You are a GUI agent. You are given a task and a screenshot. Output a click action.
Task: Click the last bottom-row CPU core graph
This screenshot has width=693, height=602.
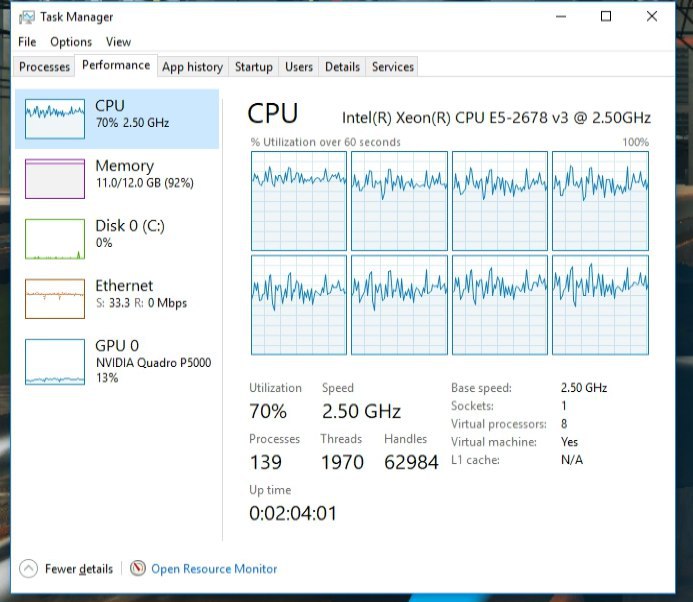pos(600,305)
